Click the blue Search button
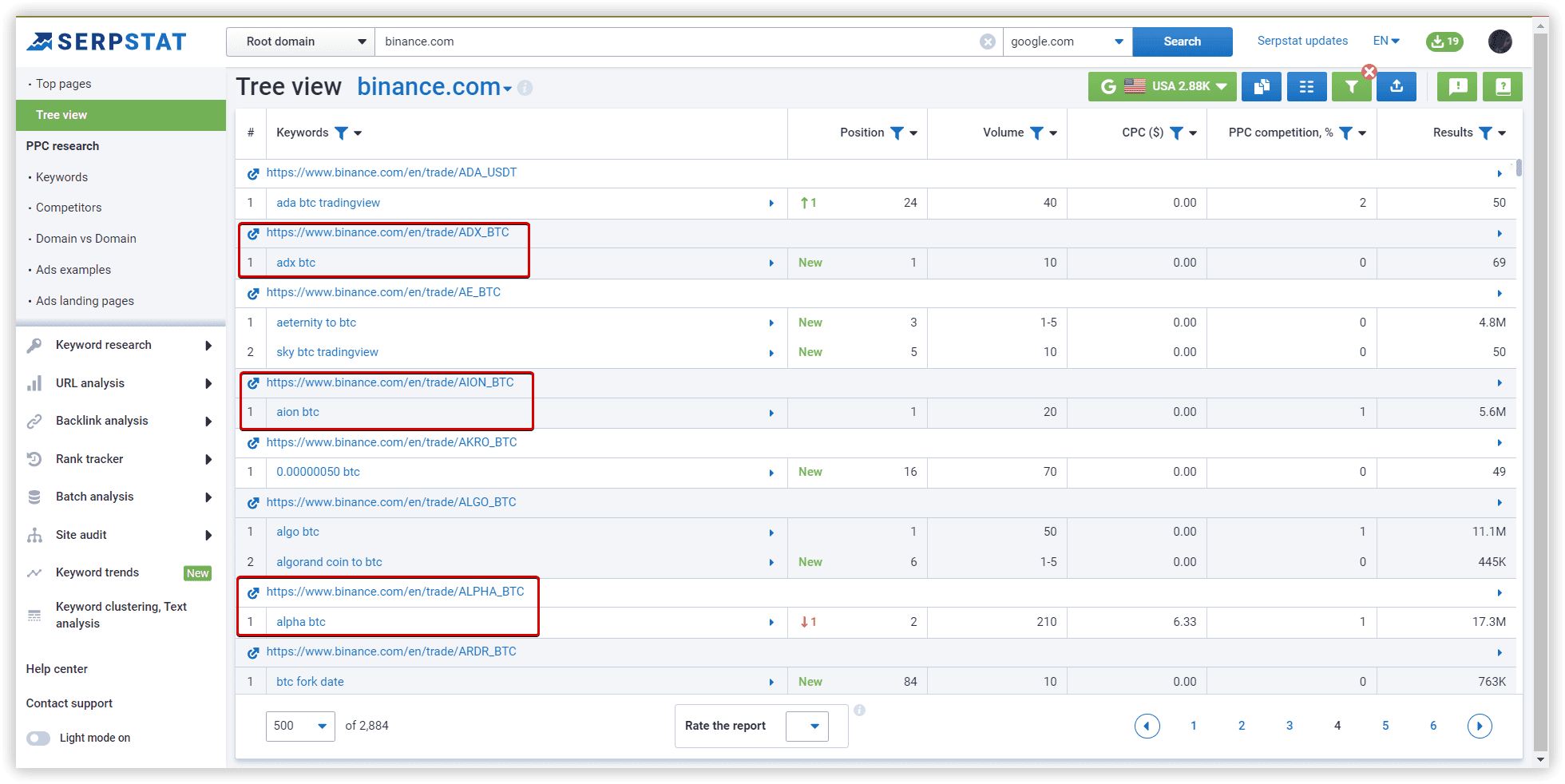Viewport: 1565px width, 784px height. pyautogui.click(x=1182, y=42)
